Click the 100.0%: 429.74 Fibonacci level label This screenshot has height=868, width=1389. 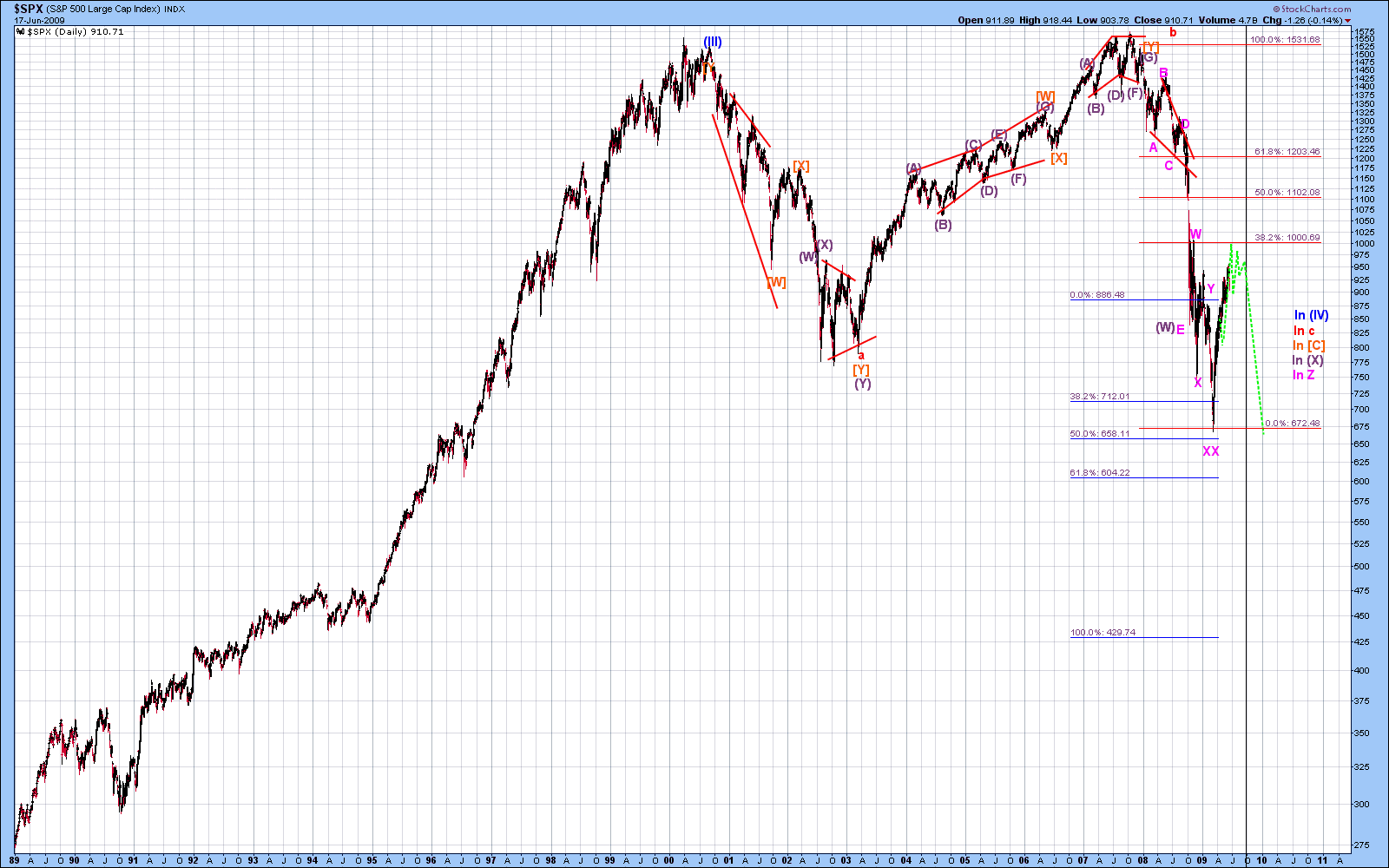click(1103, 633)
